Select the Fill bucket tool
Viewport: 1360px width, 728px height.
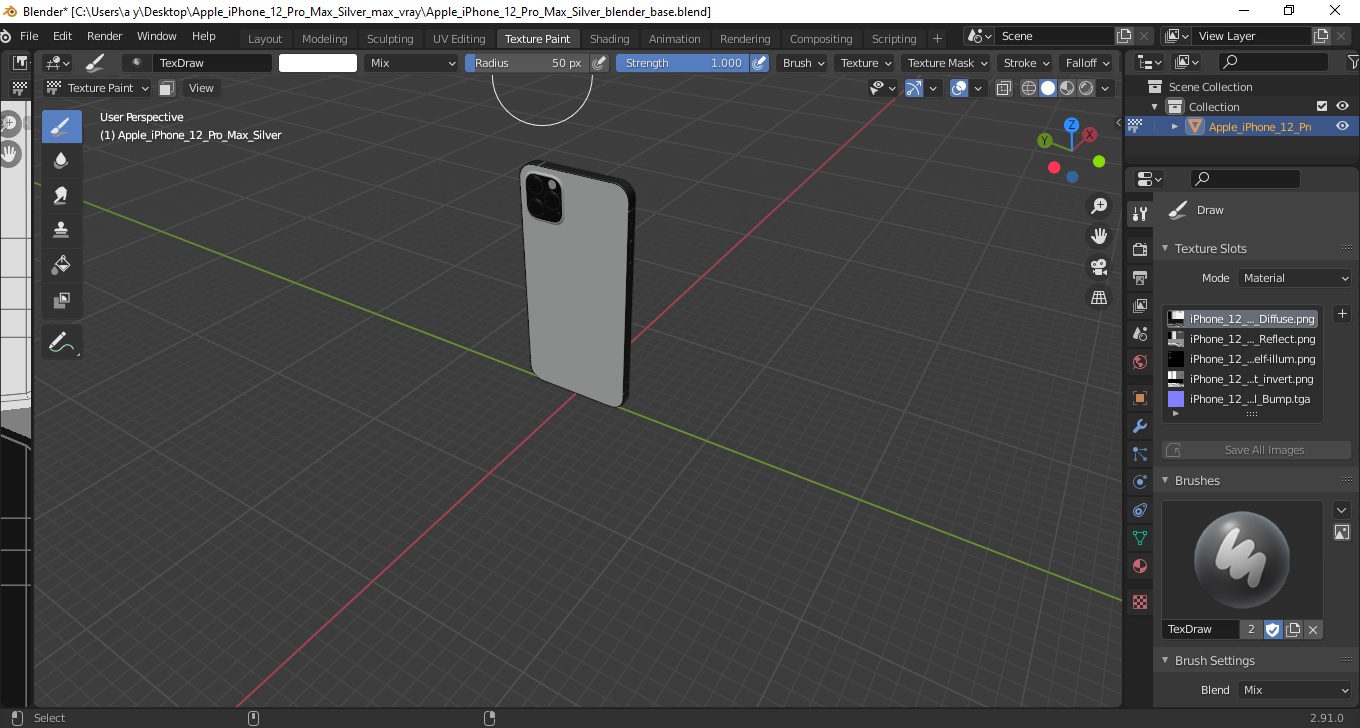tap(61, 264)
